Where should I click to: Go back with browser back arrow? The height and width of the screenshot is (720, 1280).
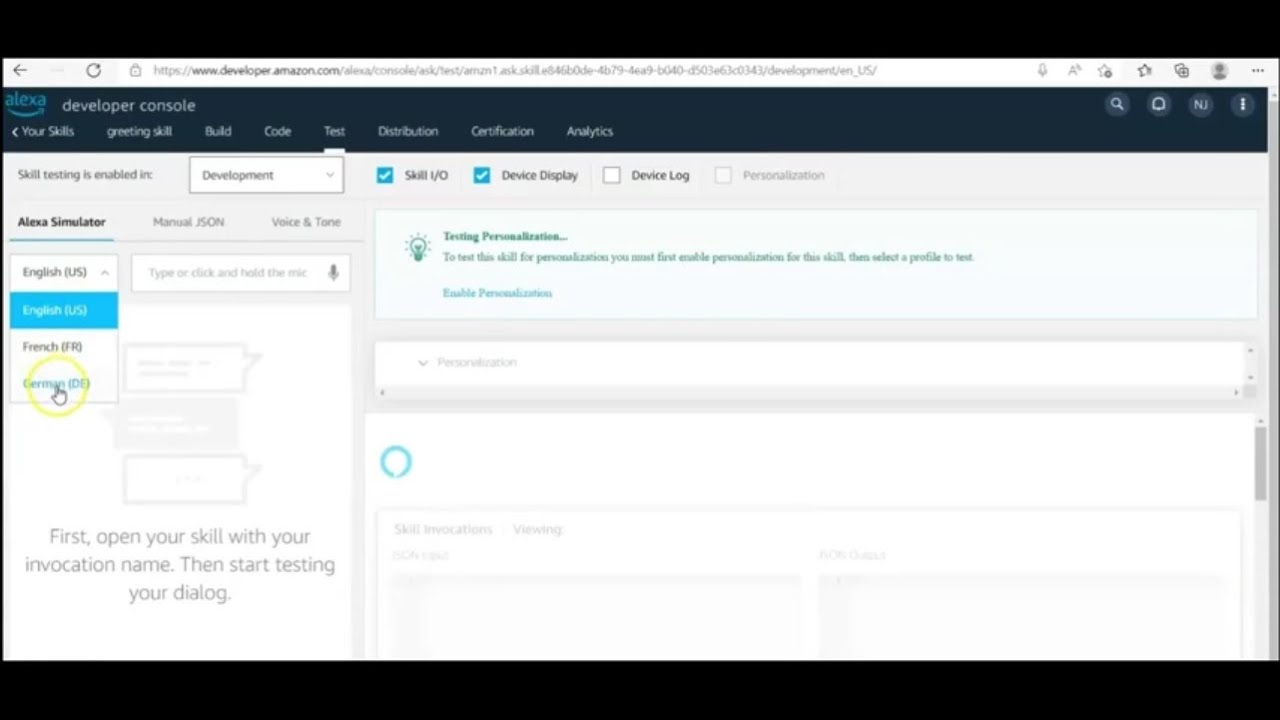20,70
